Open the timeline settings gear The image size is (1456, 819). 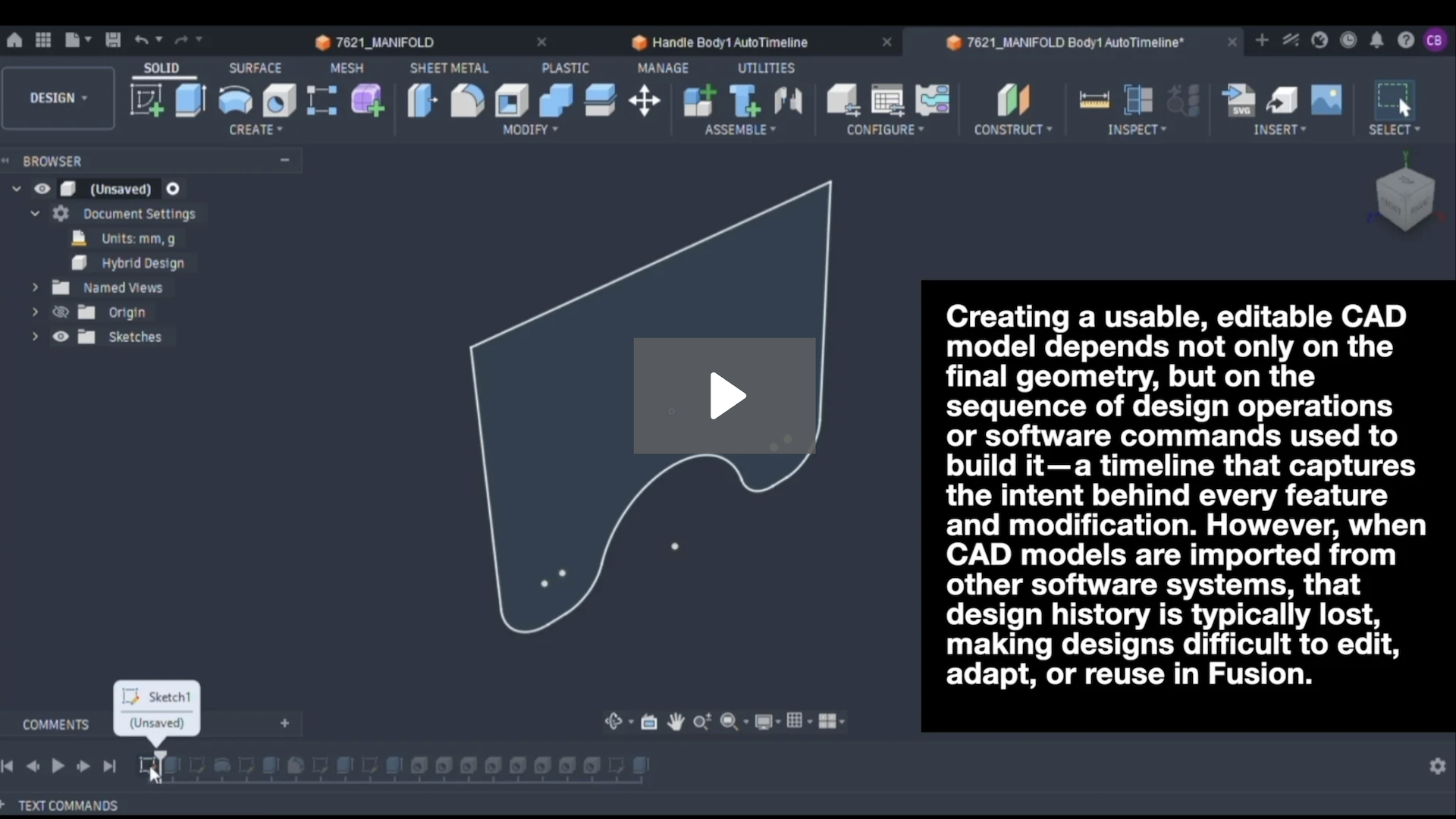pos(1437,766)
